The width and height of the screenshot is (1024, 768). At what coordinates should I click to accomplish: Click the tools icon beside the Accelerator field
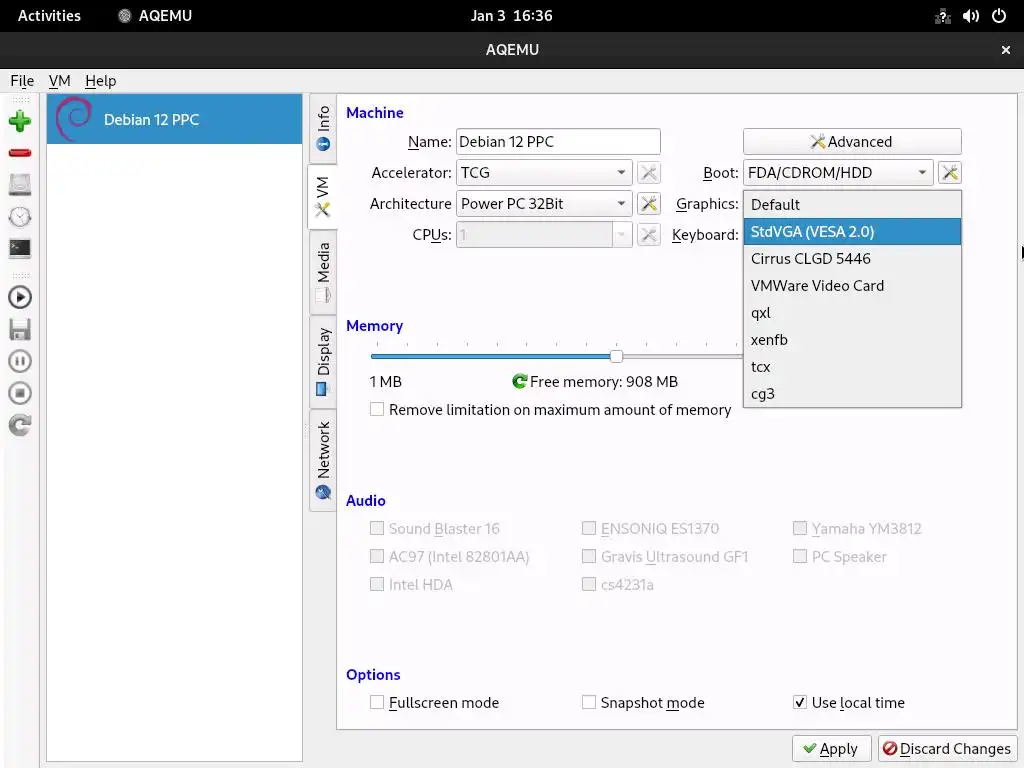(x=648, y=172)
